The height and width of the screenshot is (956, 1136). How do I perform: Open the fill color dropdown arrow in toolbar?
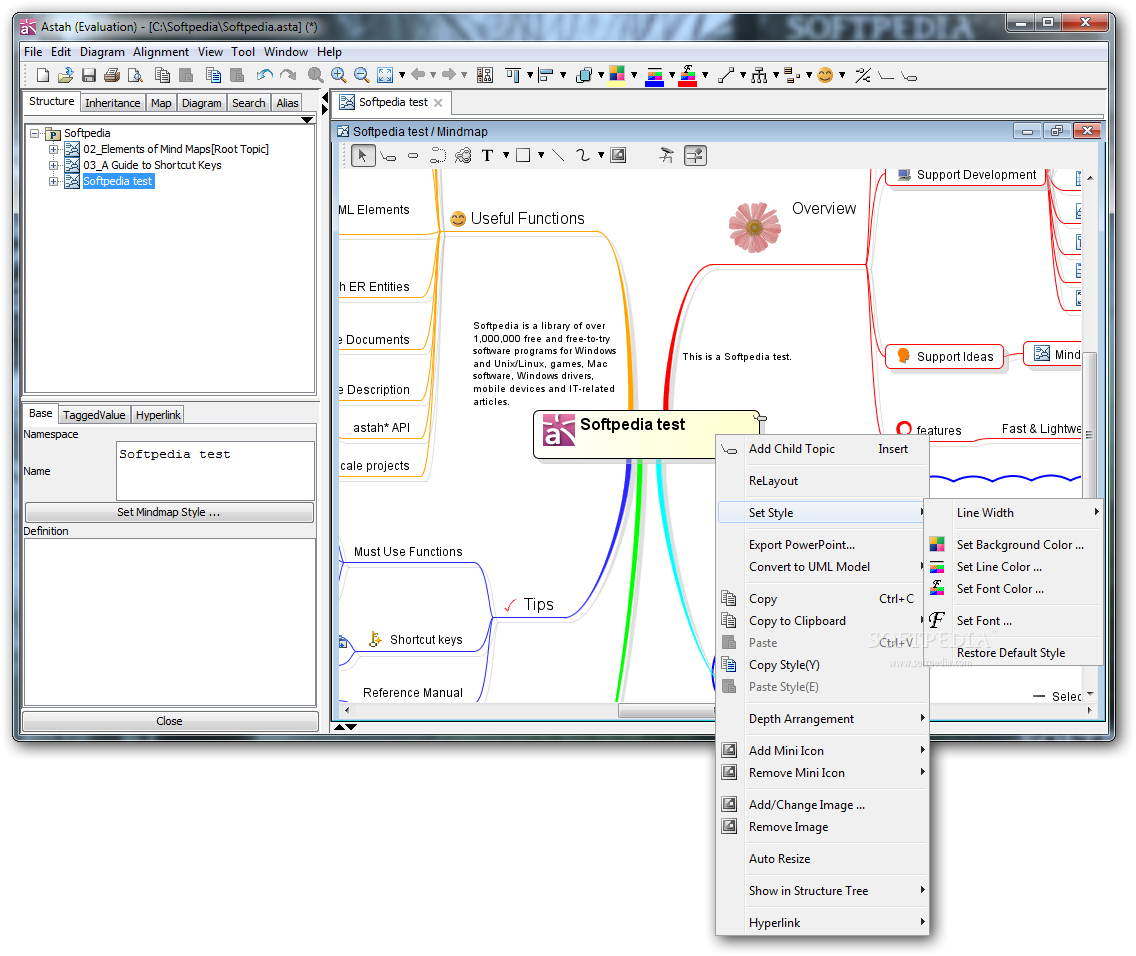point(634,75)
